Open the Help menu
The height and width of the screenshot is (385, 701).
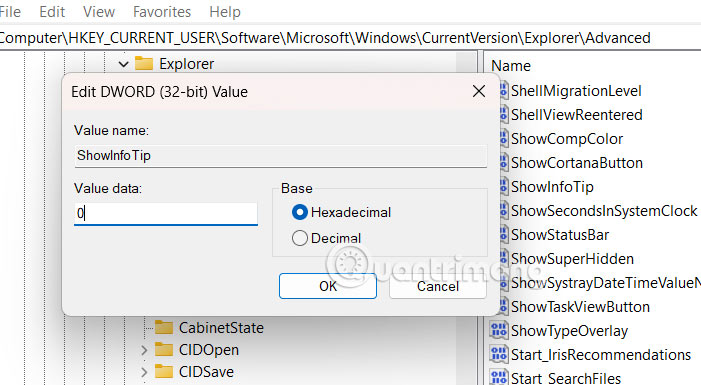pos(225,12)
